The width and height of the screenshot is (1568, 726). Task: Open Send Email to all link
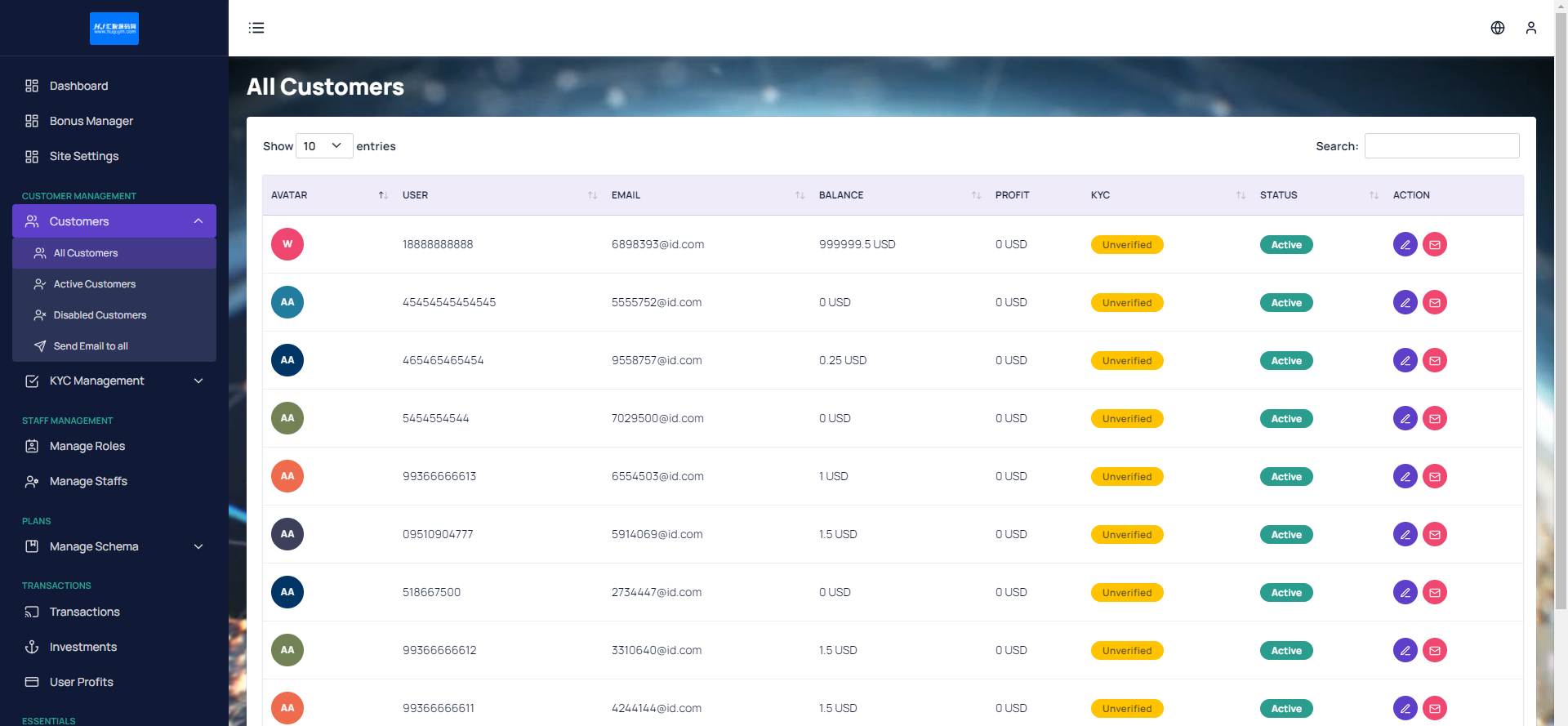tap(91, 346)
